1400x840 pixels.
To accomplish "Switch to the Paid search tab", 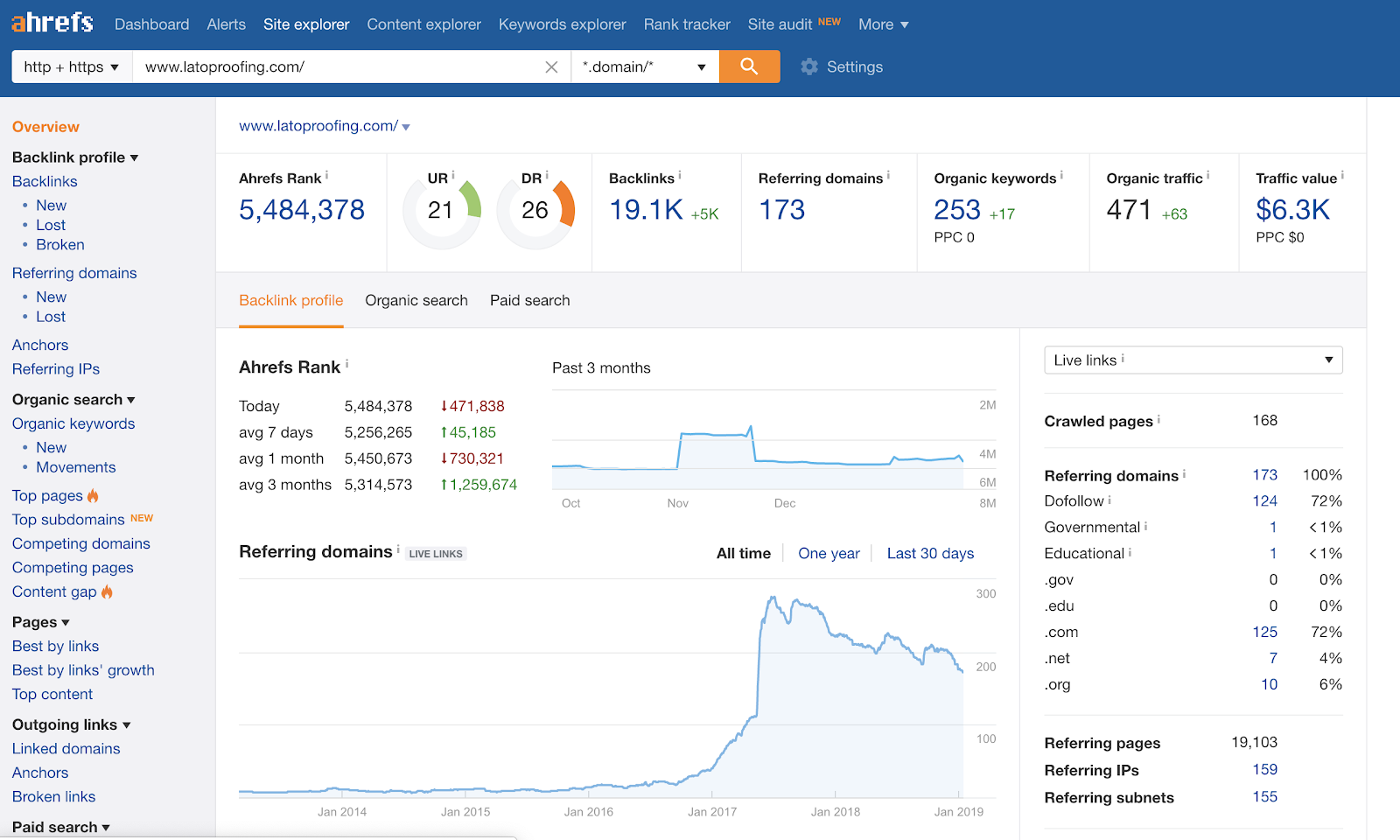I will tap(530, 300).
